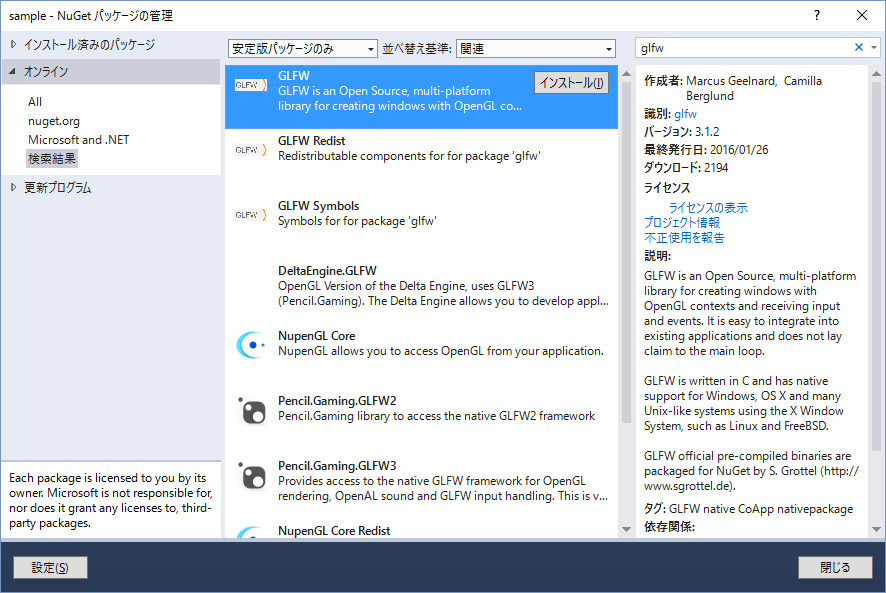Select the nuget.org source
Viewport: 886px width, 593px height.
click(54, 121)
